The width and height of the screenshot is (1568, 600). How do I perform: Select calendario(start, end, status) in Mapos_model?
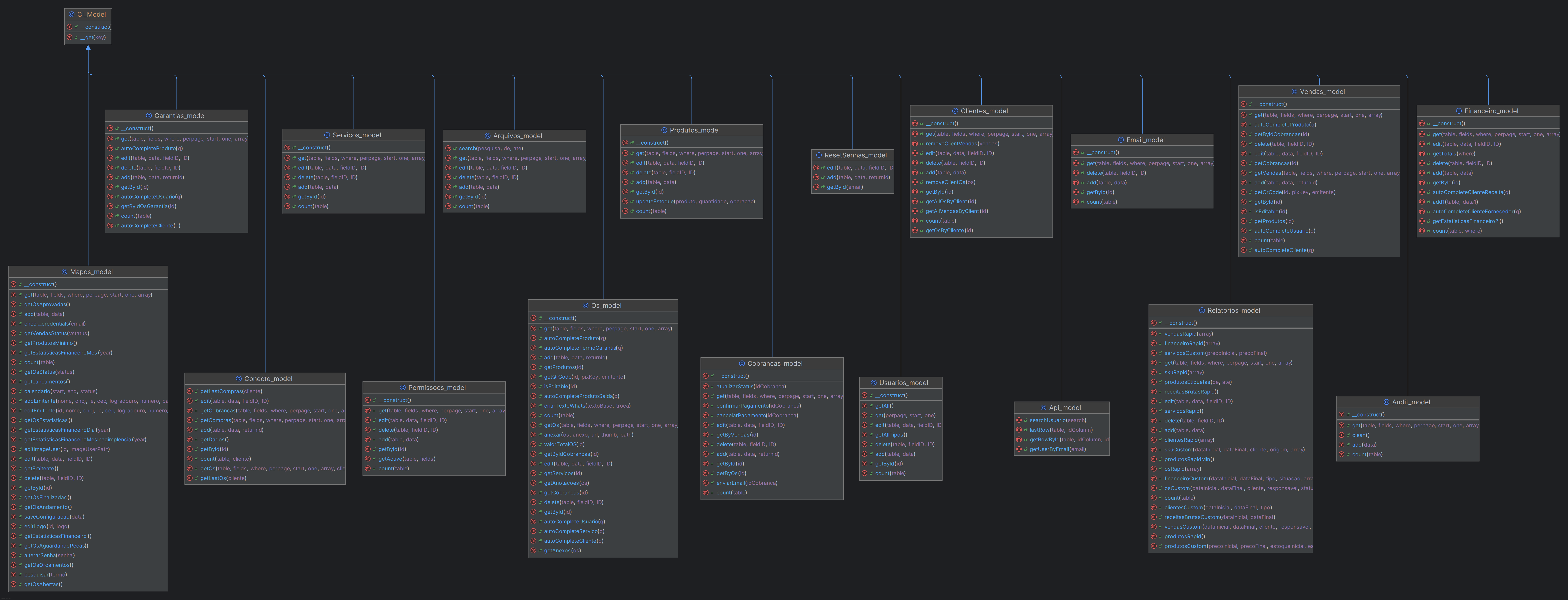61,391
